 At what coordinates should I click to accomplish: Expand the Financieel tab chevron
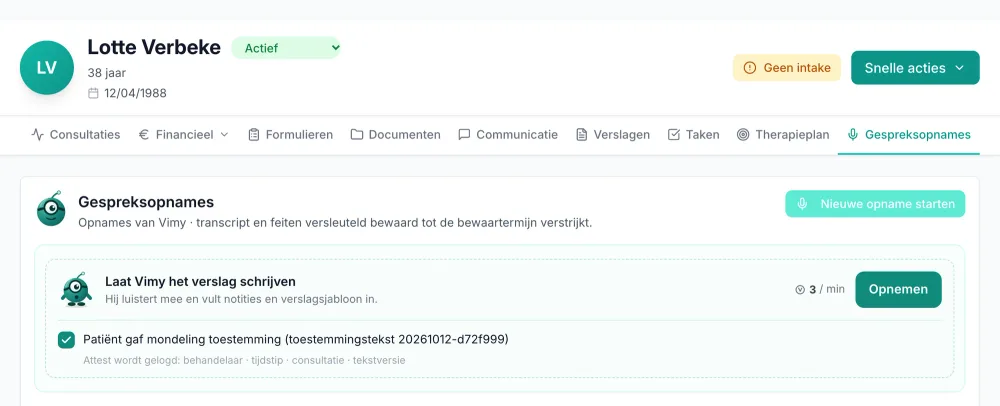224,134
